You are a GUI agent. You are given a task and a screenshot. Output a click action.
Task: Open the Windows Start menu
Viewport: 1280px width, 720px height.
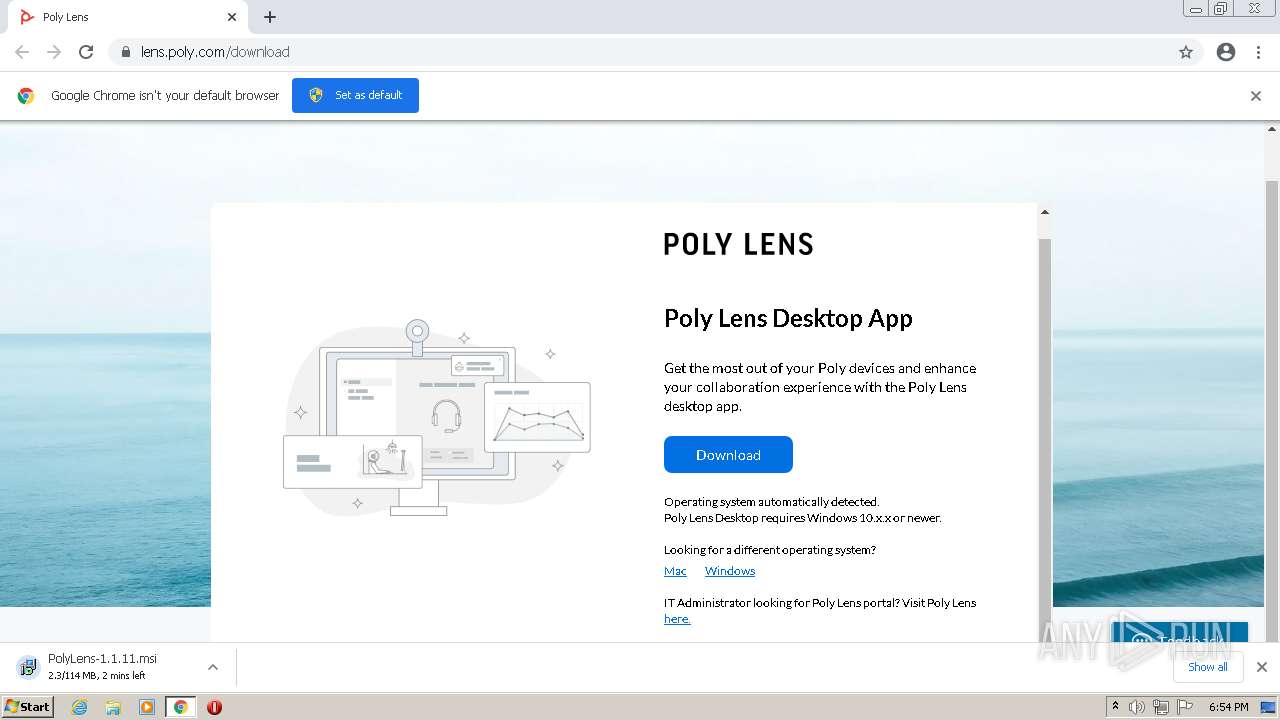click(28, 706)
